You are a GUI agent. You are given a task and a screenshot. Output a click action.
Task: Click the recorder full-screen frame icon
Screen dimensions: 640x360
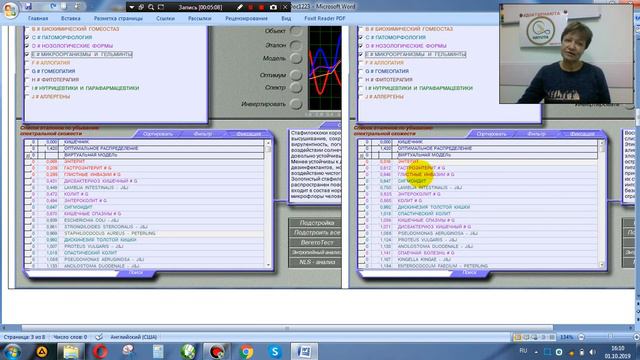(161, 7)
